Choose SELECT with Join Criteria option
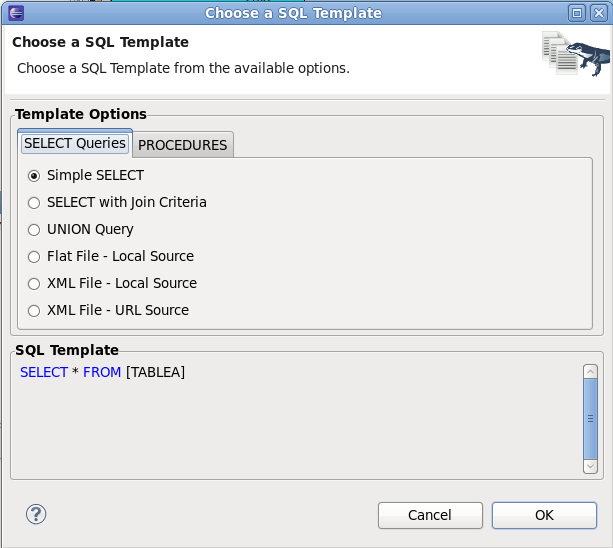This screenshot has width=613, height=548. [34, 202]
